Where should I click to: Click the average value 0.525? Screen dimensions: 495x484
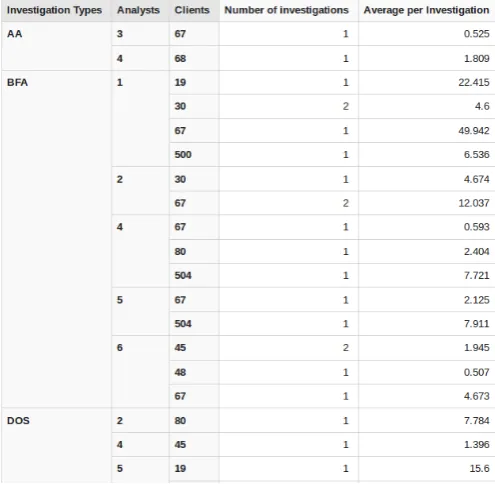click(477, 34)
